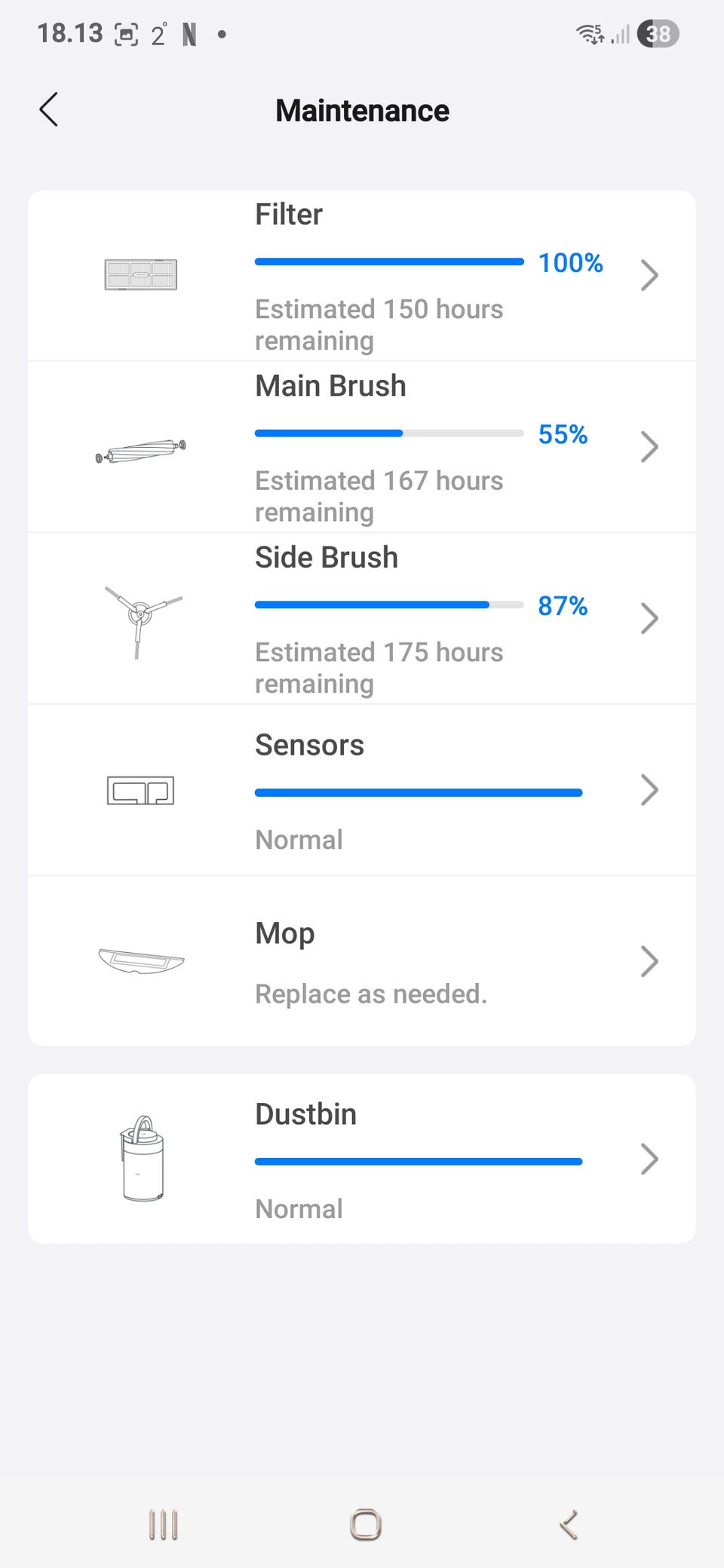
Task: Open Mop details chevron arrow
Action: click(649, 961)
